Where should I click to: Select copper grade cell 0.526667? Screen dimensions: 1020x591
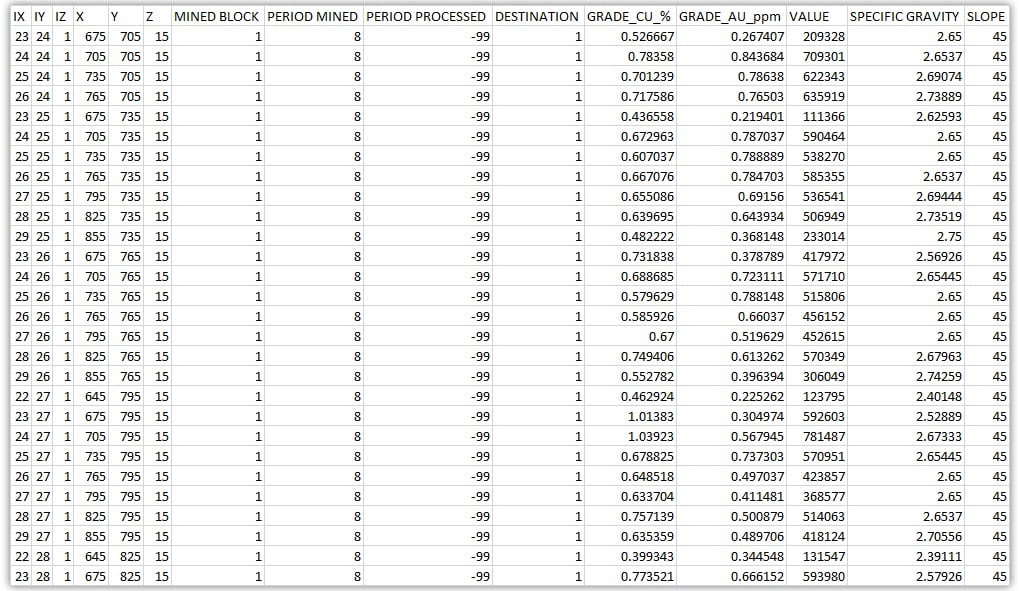coord(629,37)
